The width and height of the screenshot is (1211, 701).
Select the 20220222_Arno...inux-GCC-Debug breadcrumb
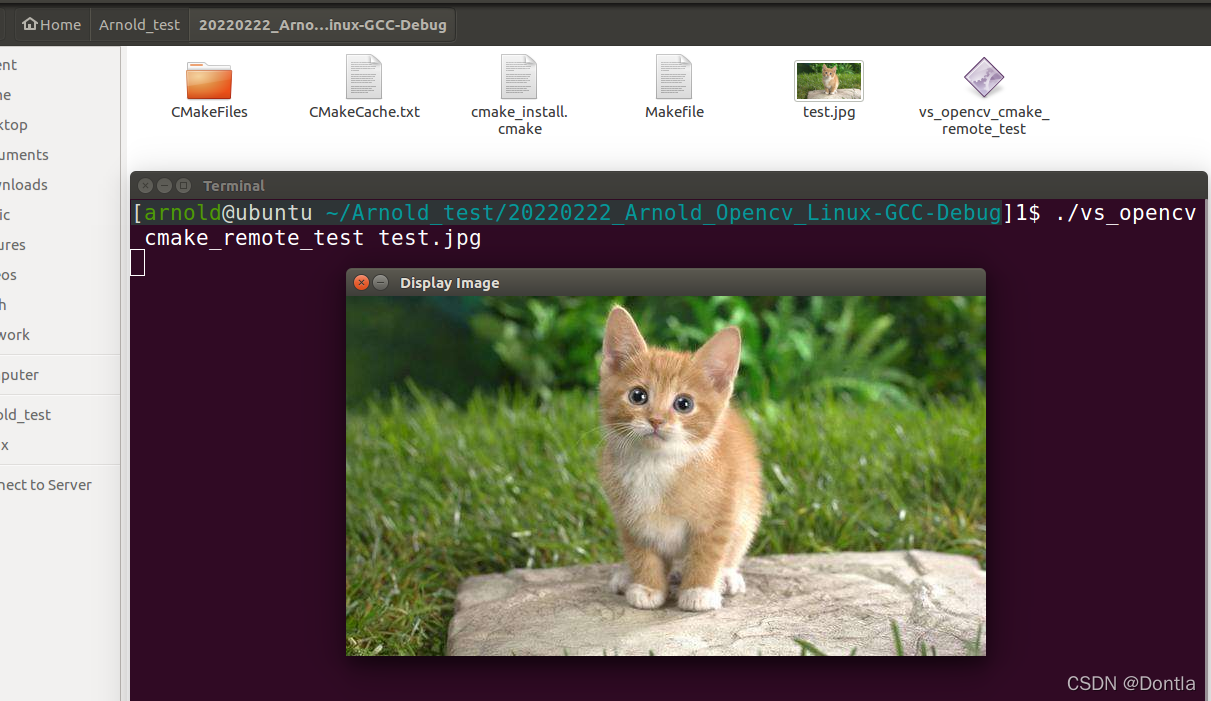tap(322, 24)
